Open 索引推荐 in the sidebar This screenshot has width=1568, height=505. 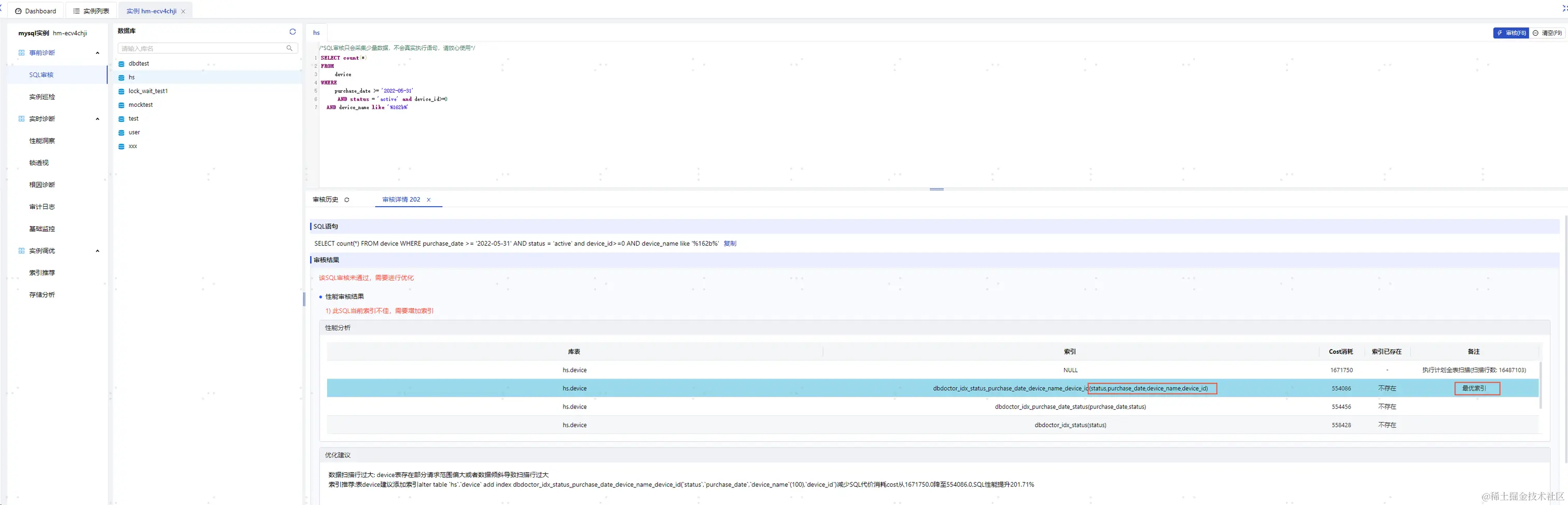[x=42, y=273]
